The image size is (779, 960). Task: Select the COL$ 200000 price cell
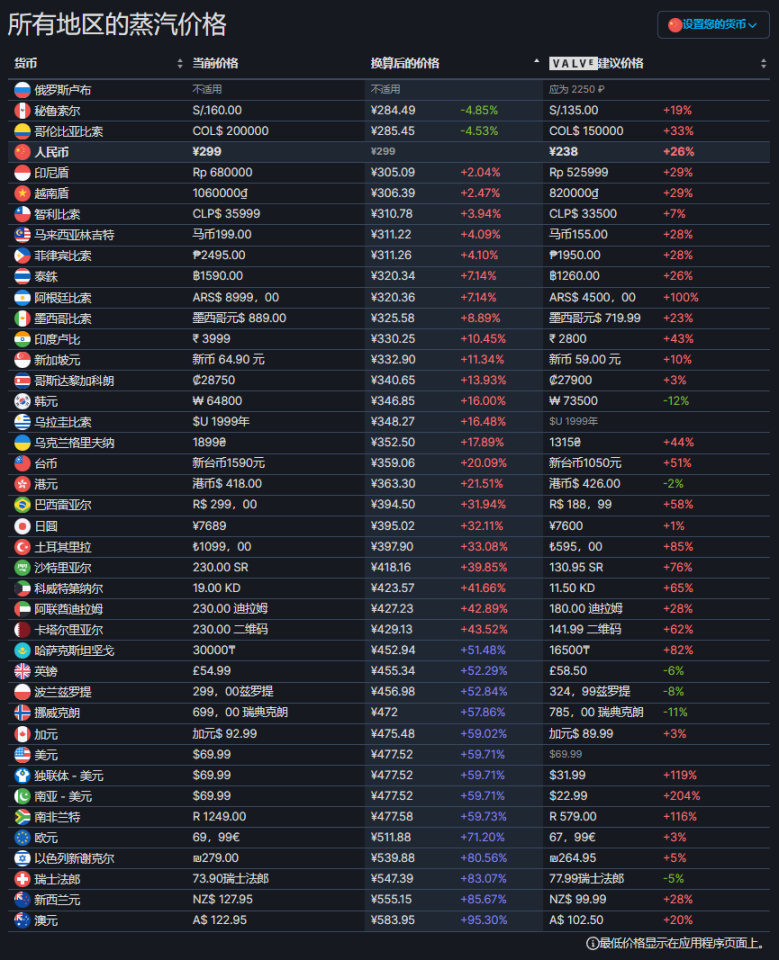click(x=230, y=131)
